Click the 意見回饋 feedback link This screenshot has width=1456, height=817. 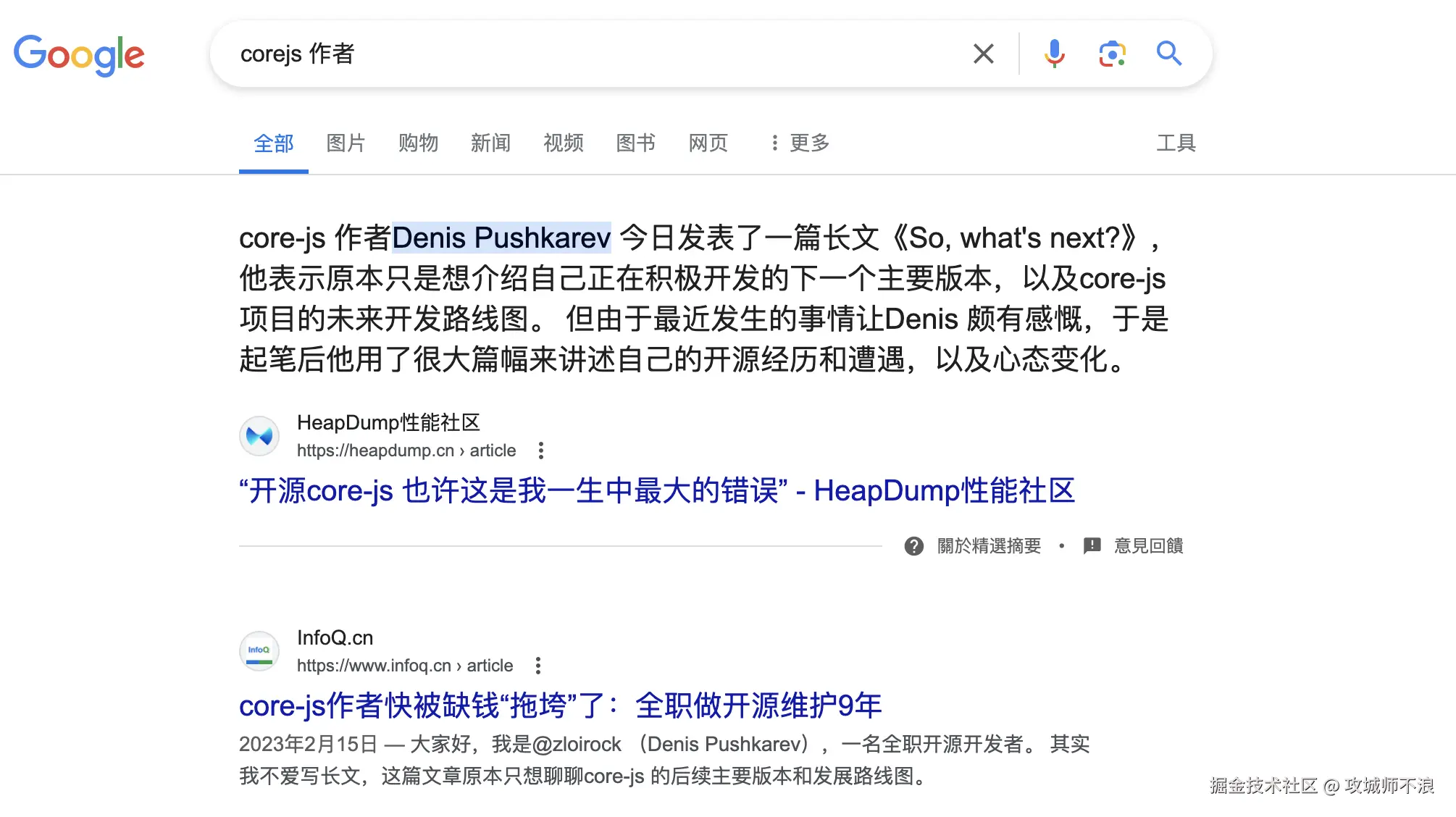coord(1147,546)
